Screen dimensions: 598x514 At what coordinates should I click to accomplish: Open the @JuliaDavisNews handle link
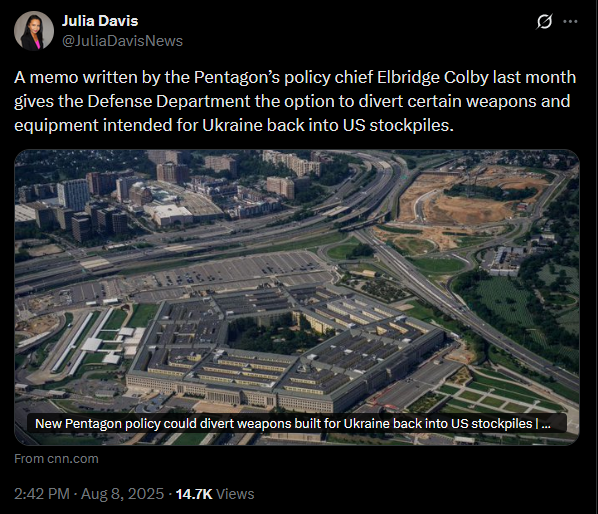click(x=122, y=41)
